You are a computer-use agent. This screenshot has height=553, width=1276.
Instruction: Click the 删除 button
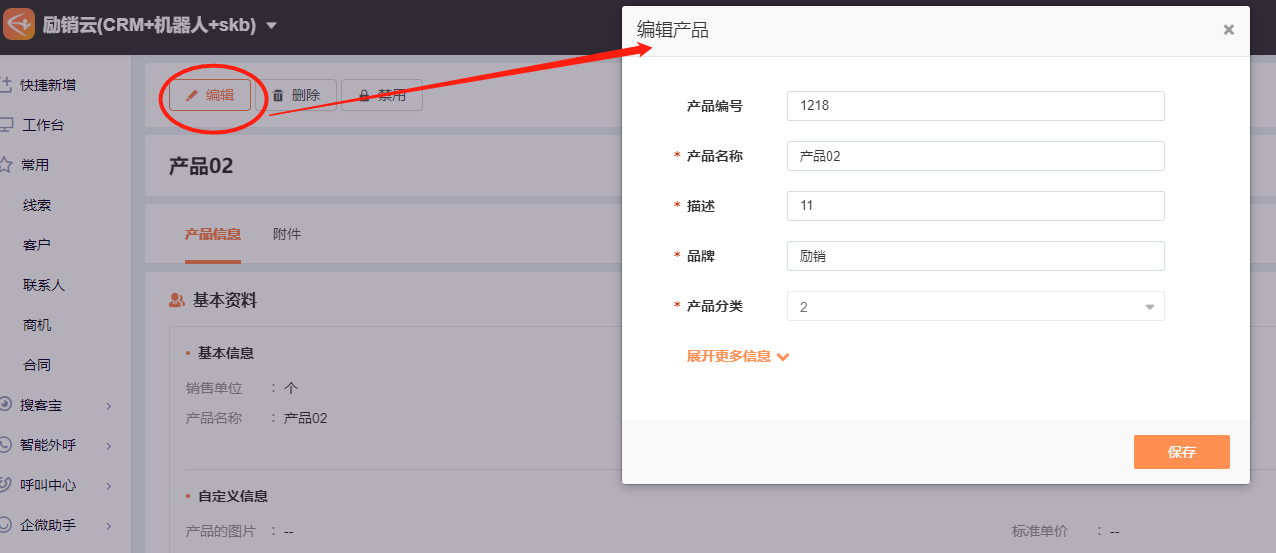pyautogui.click(x=297, y=95)
